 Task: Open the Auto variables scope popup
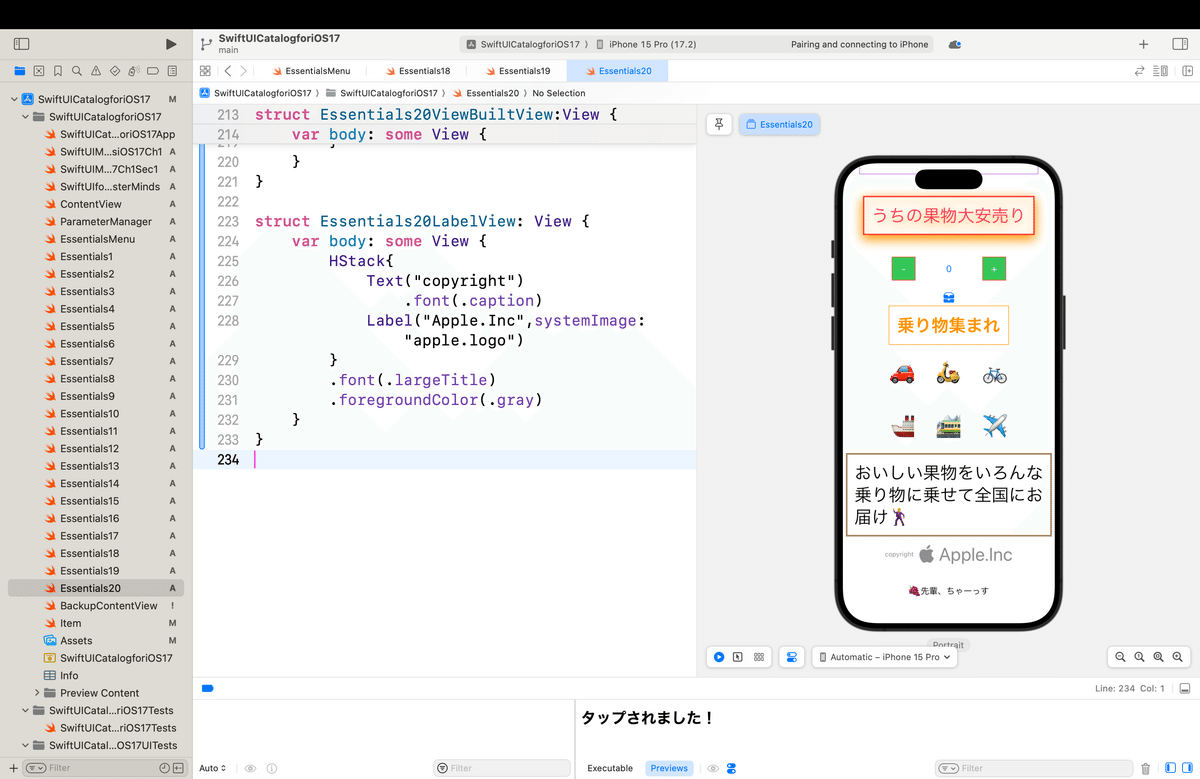click(x=212, y=768)
